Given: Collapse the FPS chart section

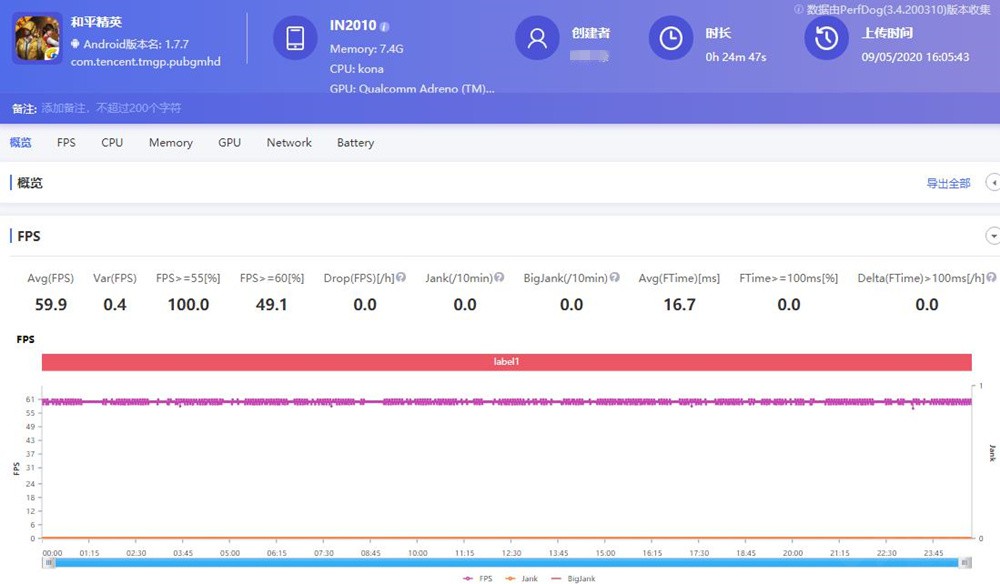Looking at the screenshot, I should 992,236.
